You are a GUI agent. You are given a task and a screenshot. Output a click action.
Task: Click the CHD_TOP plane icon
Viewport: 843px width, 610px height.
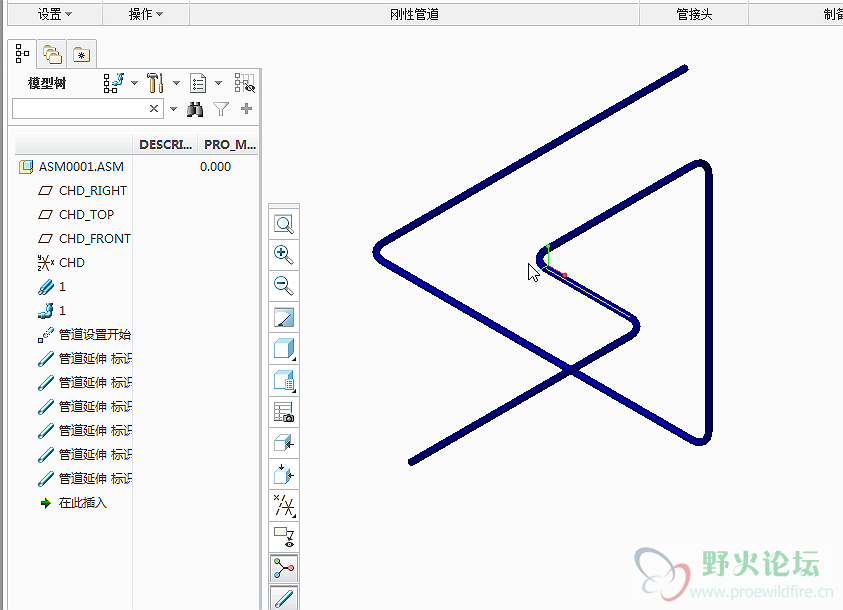(46, 214)
